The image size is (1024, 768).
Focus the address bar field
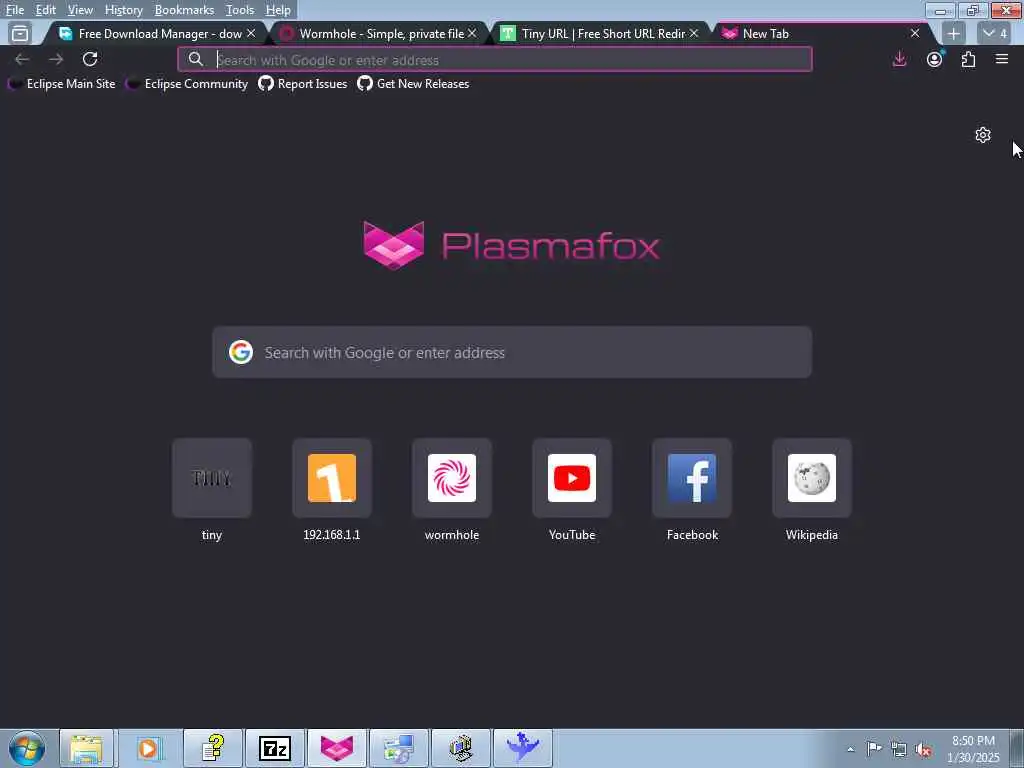pyautogui.click(x=495, y=59)
